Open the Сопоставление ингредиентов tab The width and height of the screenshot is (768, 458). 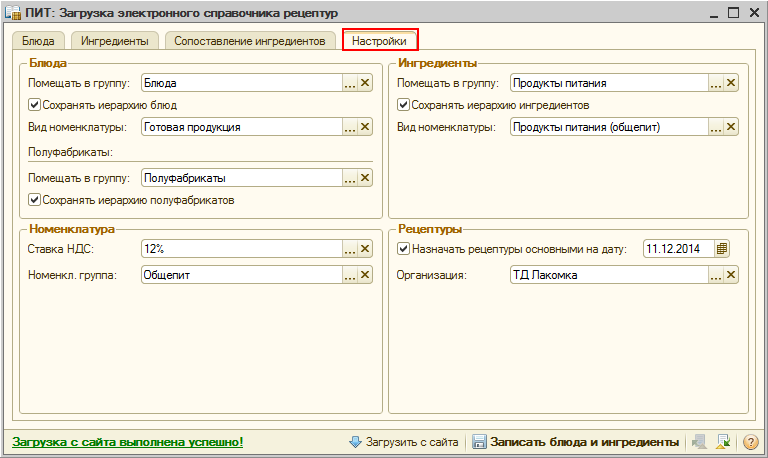point(250,41)
